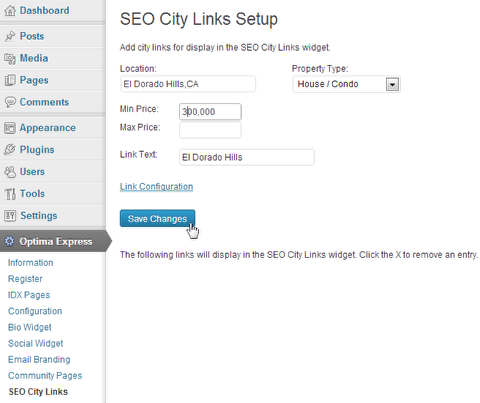Click the Appearance icon in sidebar
This screenshot has width=480, height=403.
(x=10, y=128)
